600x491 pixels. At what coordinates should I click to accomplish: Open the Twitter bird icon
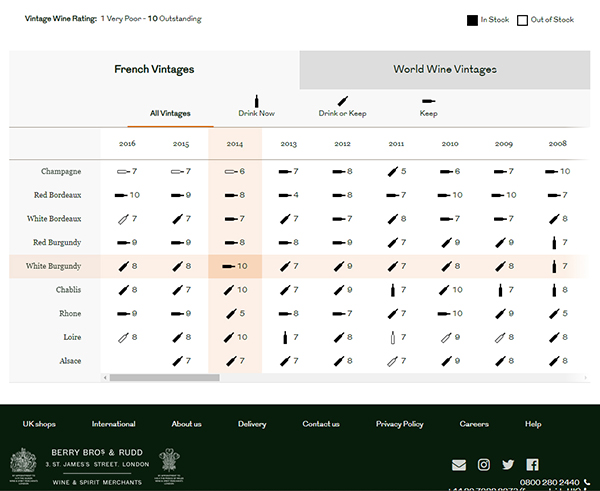pos(508,465)
